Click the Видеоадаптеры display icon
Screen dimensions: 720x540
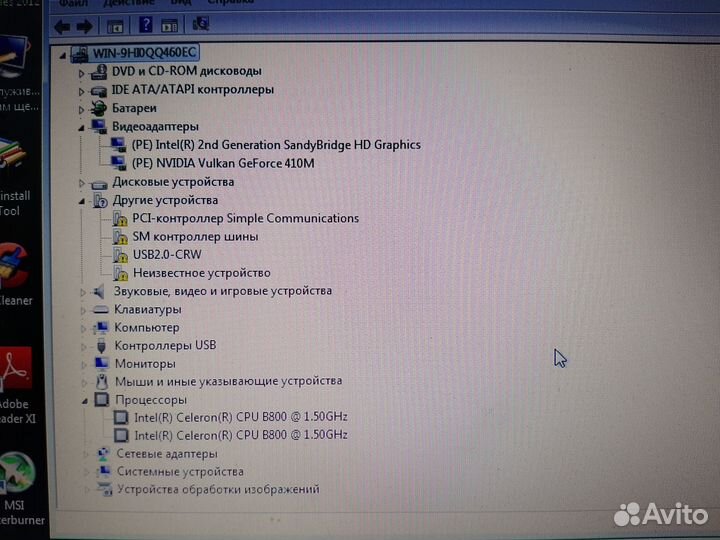pyautogui.click(x=99, y=126)
